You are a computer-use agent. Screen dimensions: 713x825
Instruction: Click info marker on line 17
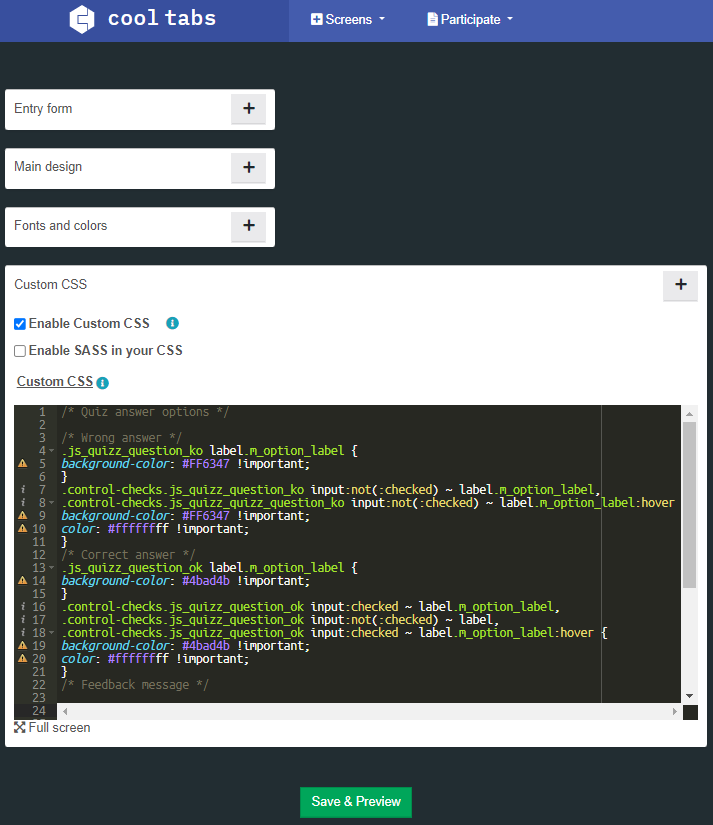(23, 619)
